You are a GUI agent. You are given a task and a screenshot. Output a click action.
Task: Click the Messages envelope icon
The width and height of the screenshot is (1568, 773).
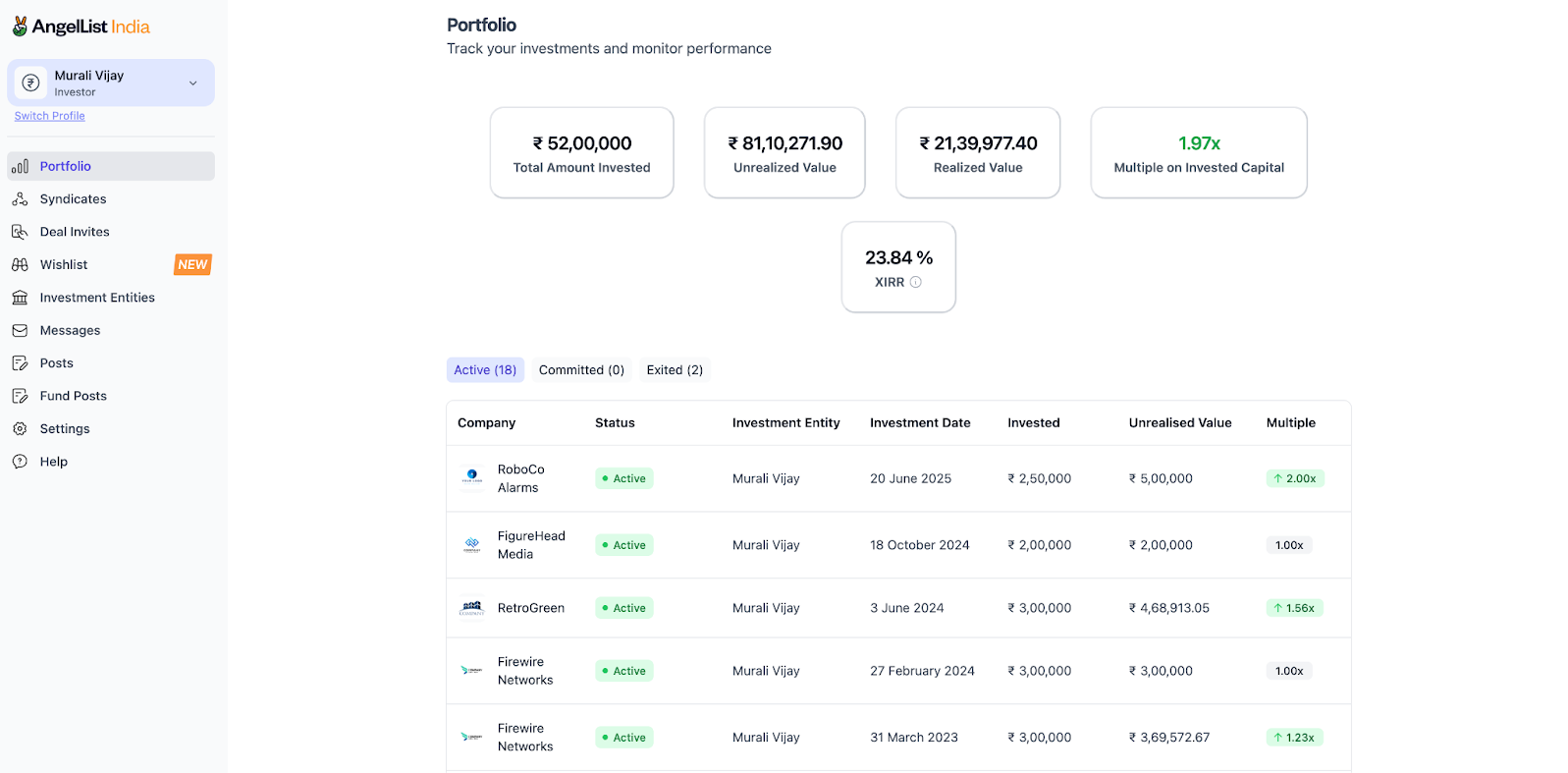tap(20, 331)
